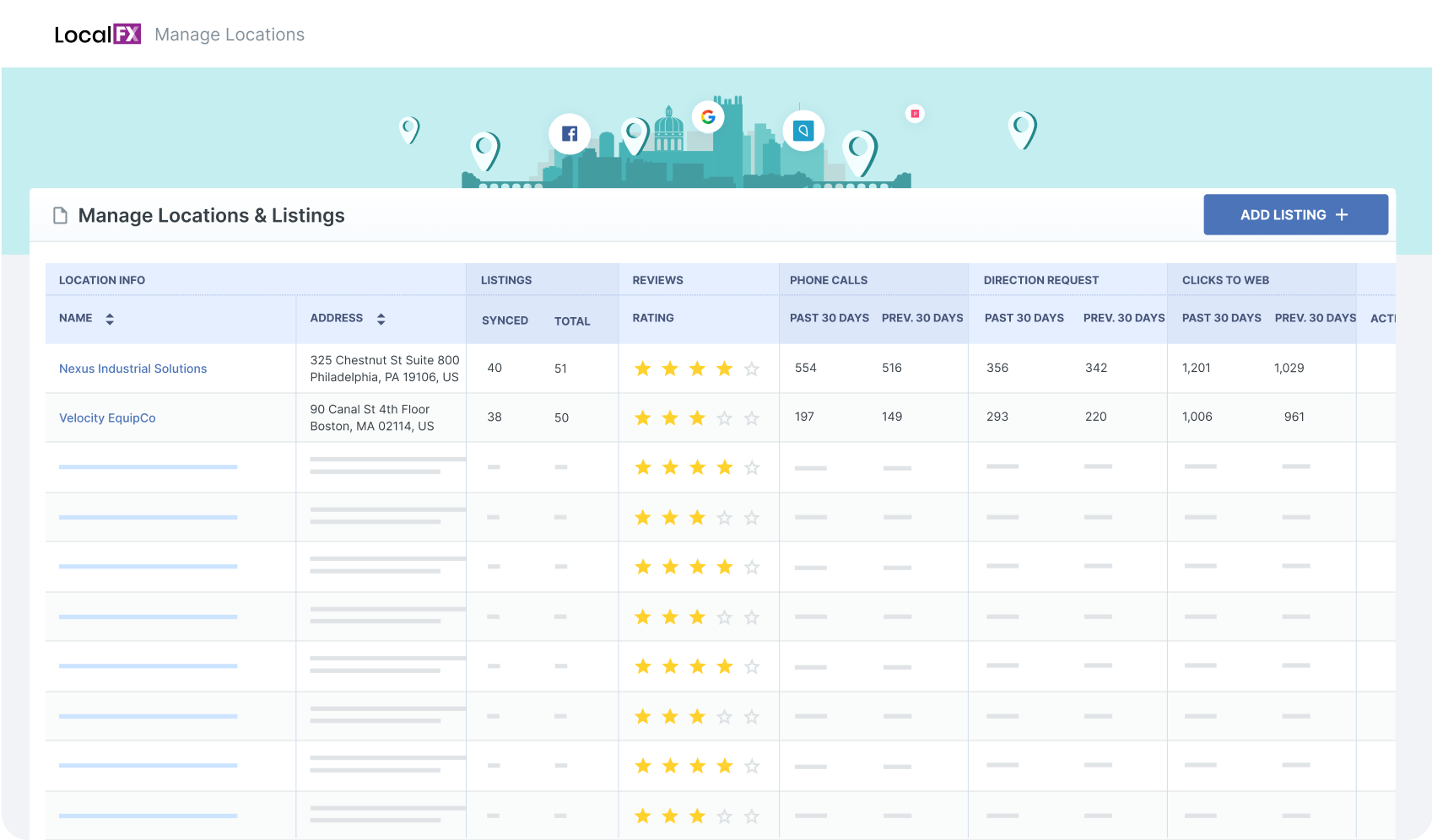The height and width of the screenshot is (840, 1432).
Task: Toggle the third star on Velocity EquipCo
Action: point(697,417)
